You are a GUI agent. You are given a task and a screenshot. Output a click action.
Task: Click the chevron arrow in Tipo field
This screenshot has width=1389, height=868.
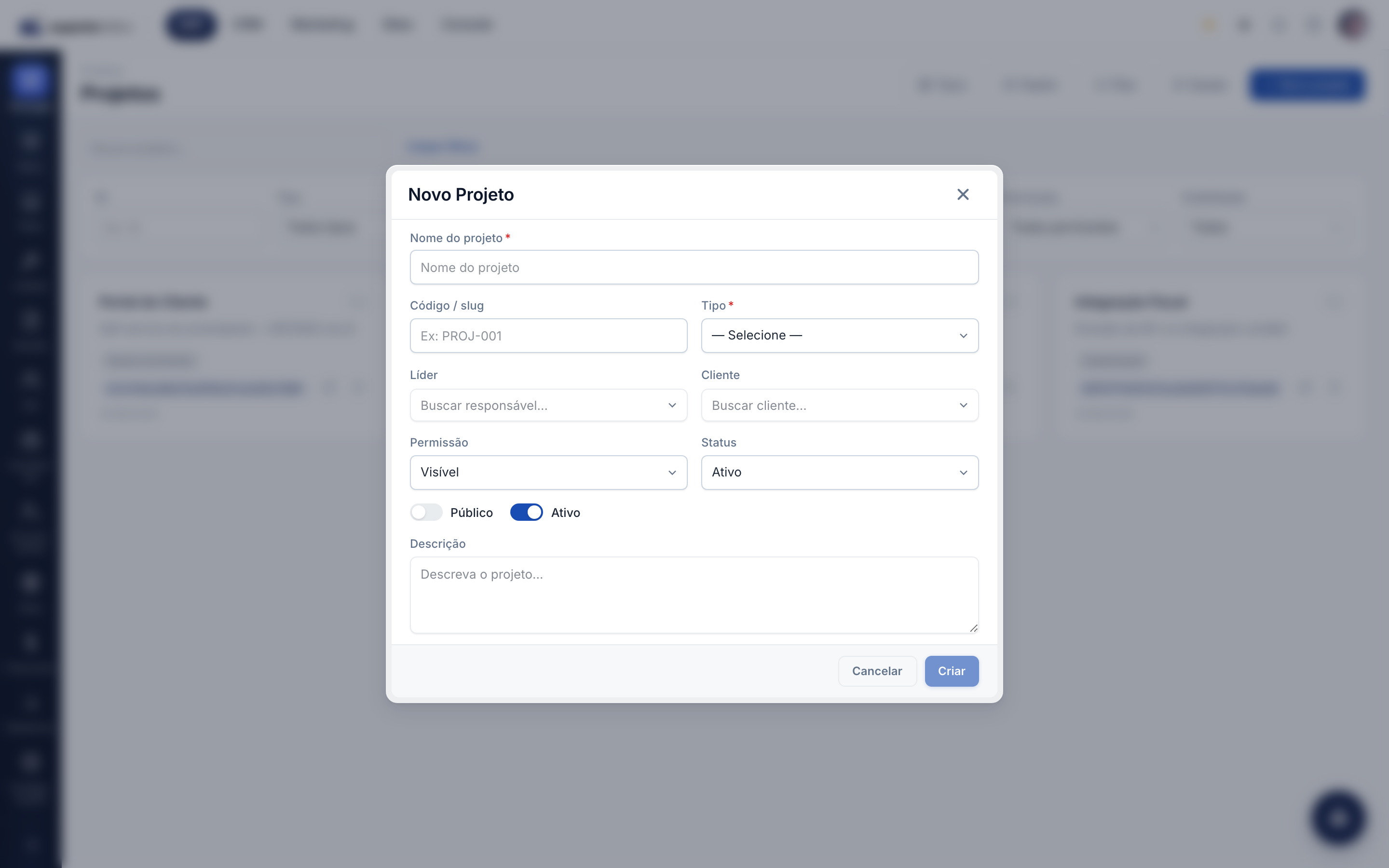click(x=963, y=336)
